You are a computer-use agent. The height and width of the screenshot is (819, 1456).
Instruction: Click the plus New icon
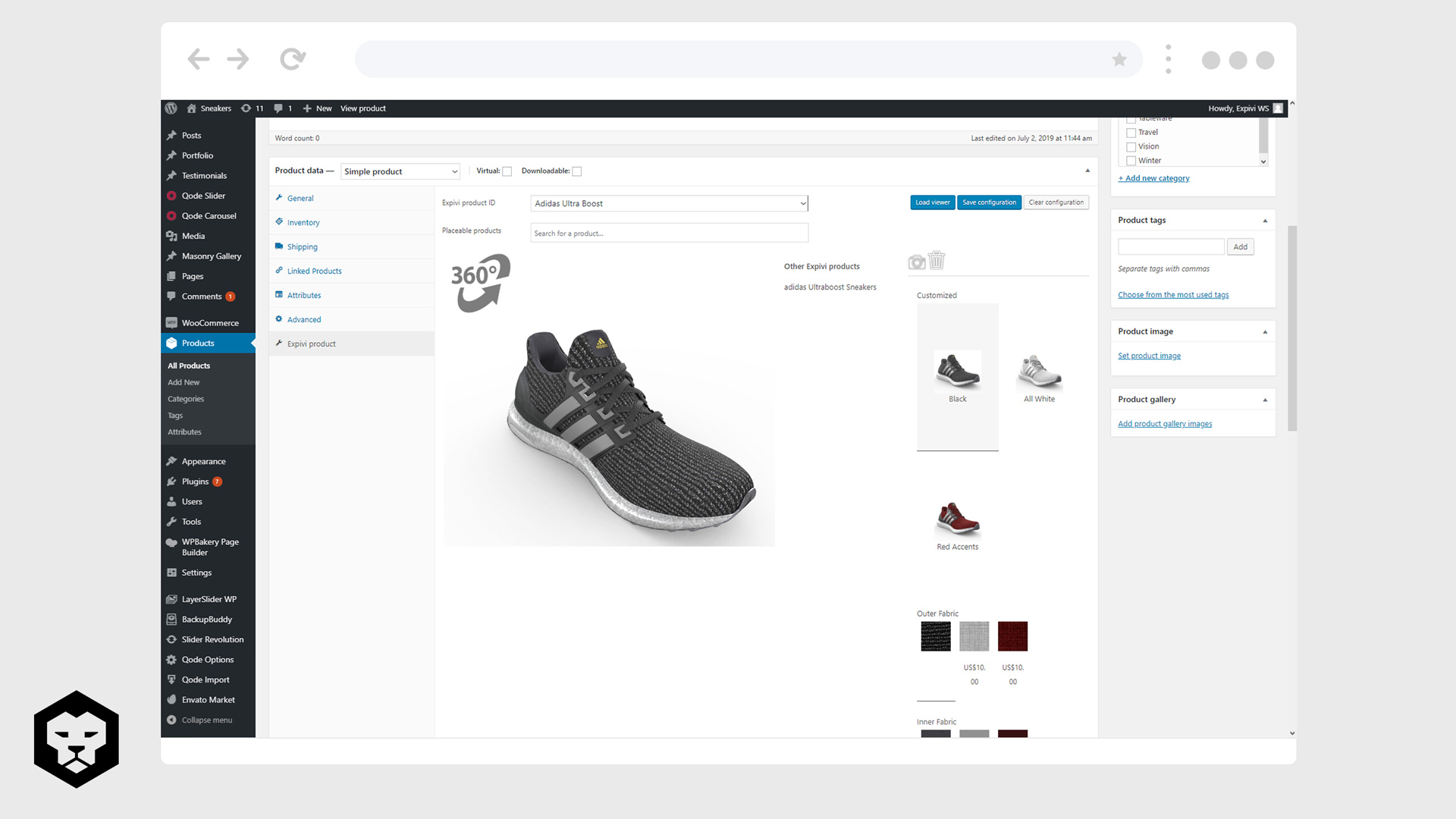coord(307,108)
